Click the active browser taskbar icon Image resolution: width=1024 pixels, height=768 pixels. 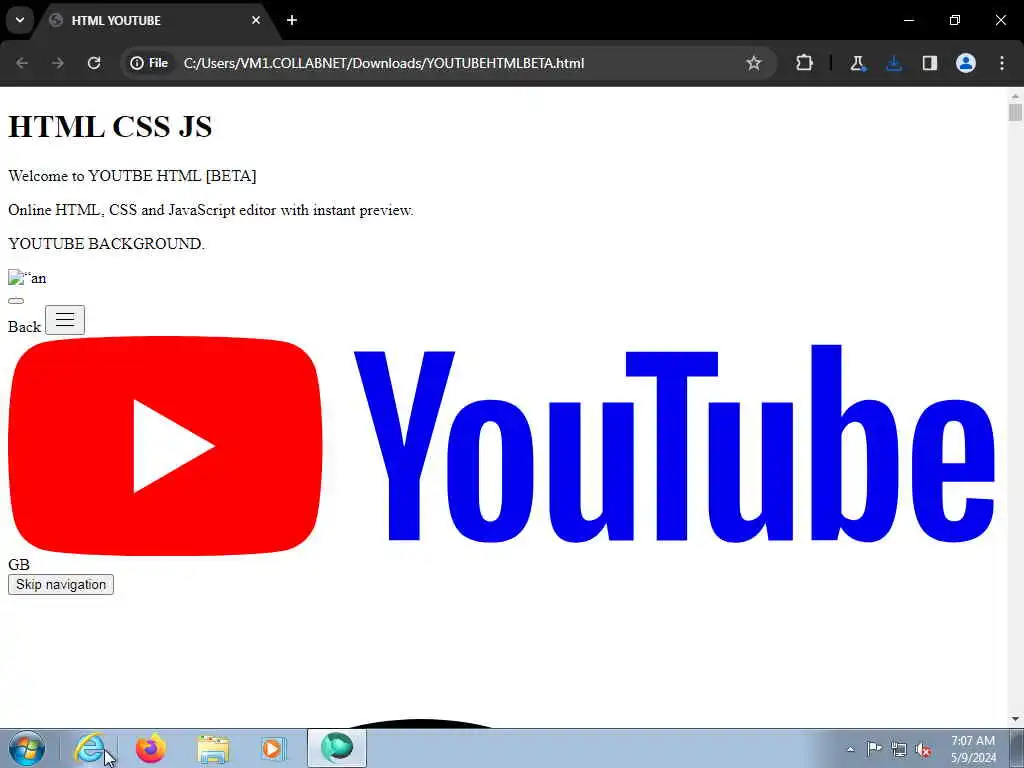point(337,748)
